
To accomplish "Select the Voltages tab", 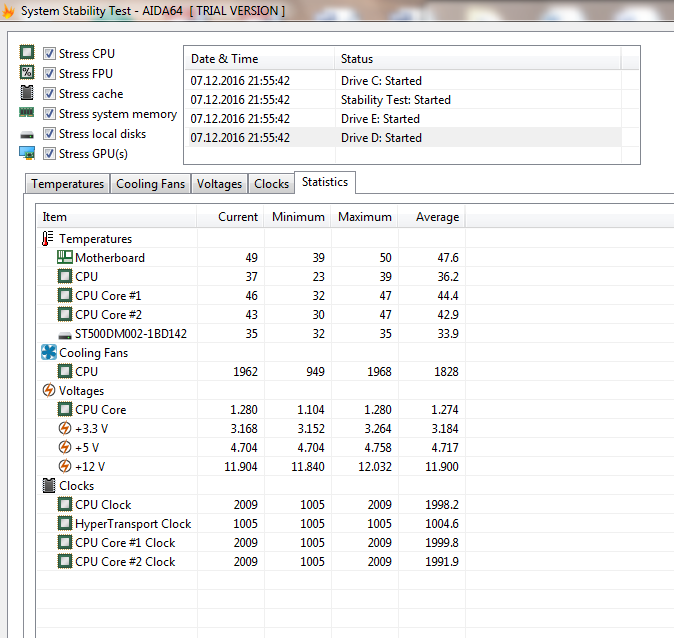I will pos(219,184).
